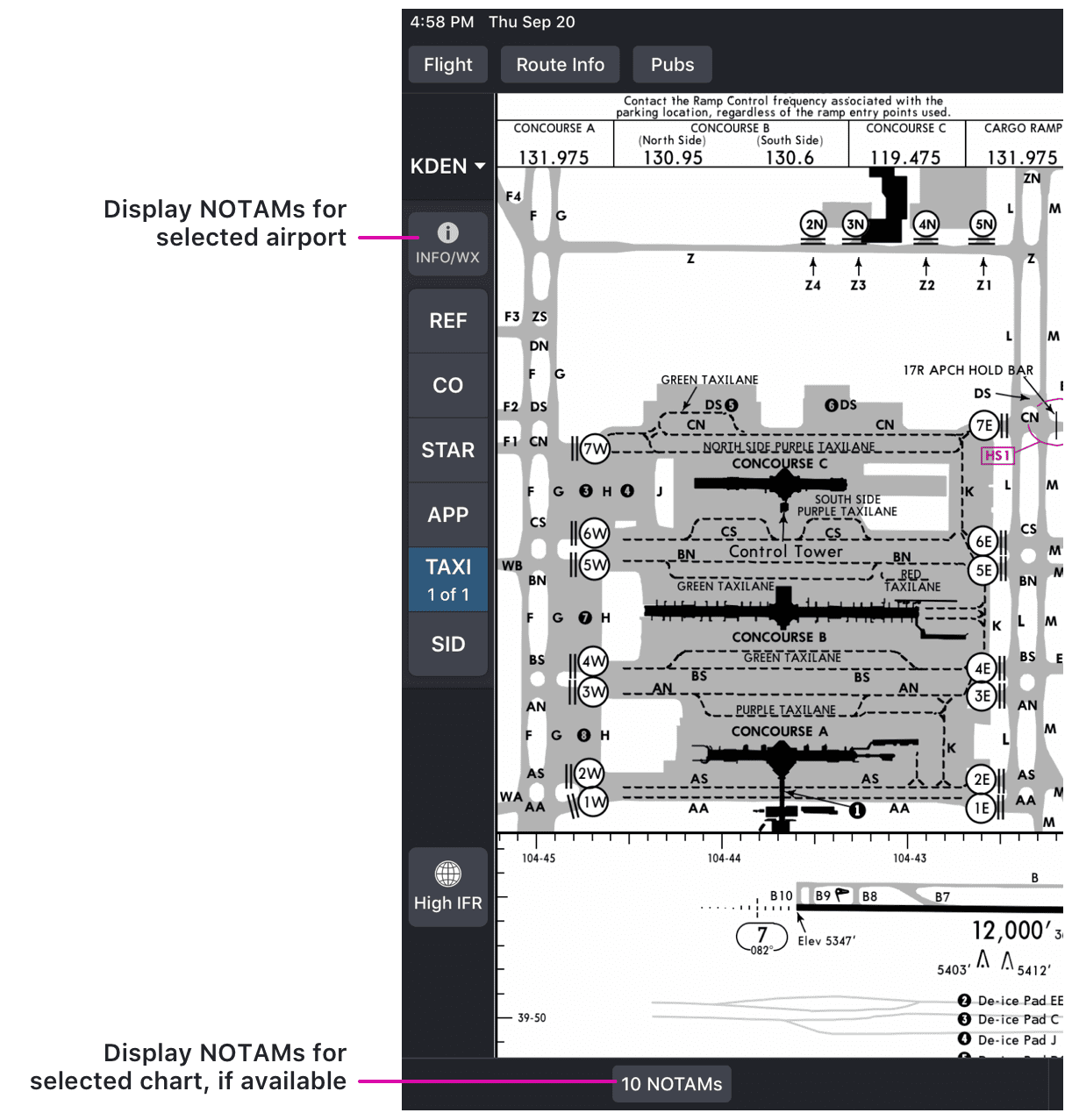Click the 4:58 PM clock display
This screenshot has height=1120, width=1072.
pyautogui.click(x=441, y=22)
